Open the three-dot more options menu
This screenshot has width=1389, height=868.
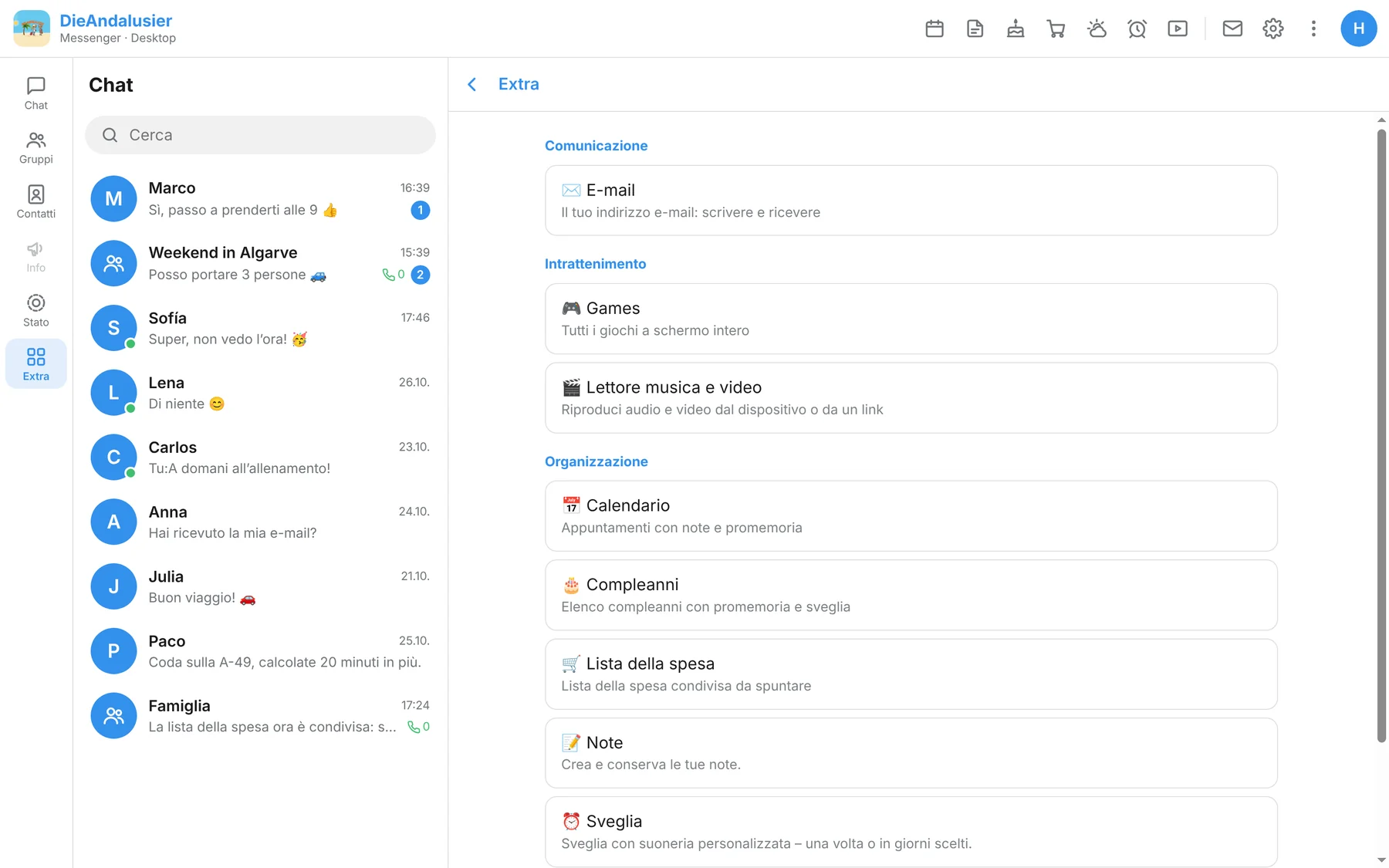tap(1313, 29)
